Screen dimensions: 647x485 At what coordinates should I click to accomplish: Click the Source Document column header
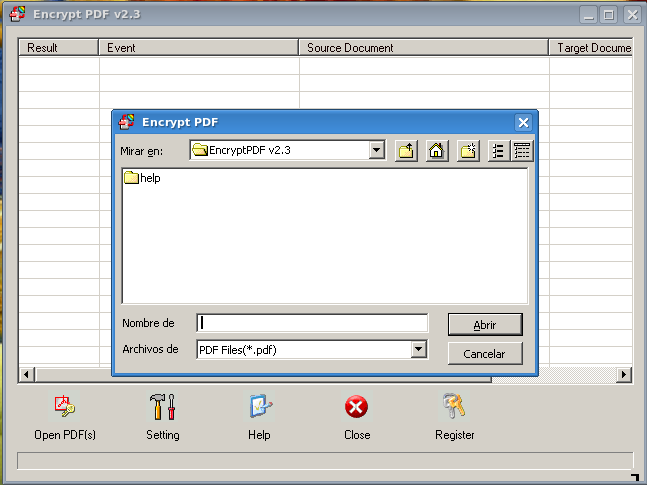click(424, 48)
